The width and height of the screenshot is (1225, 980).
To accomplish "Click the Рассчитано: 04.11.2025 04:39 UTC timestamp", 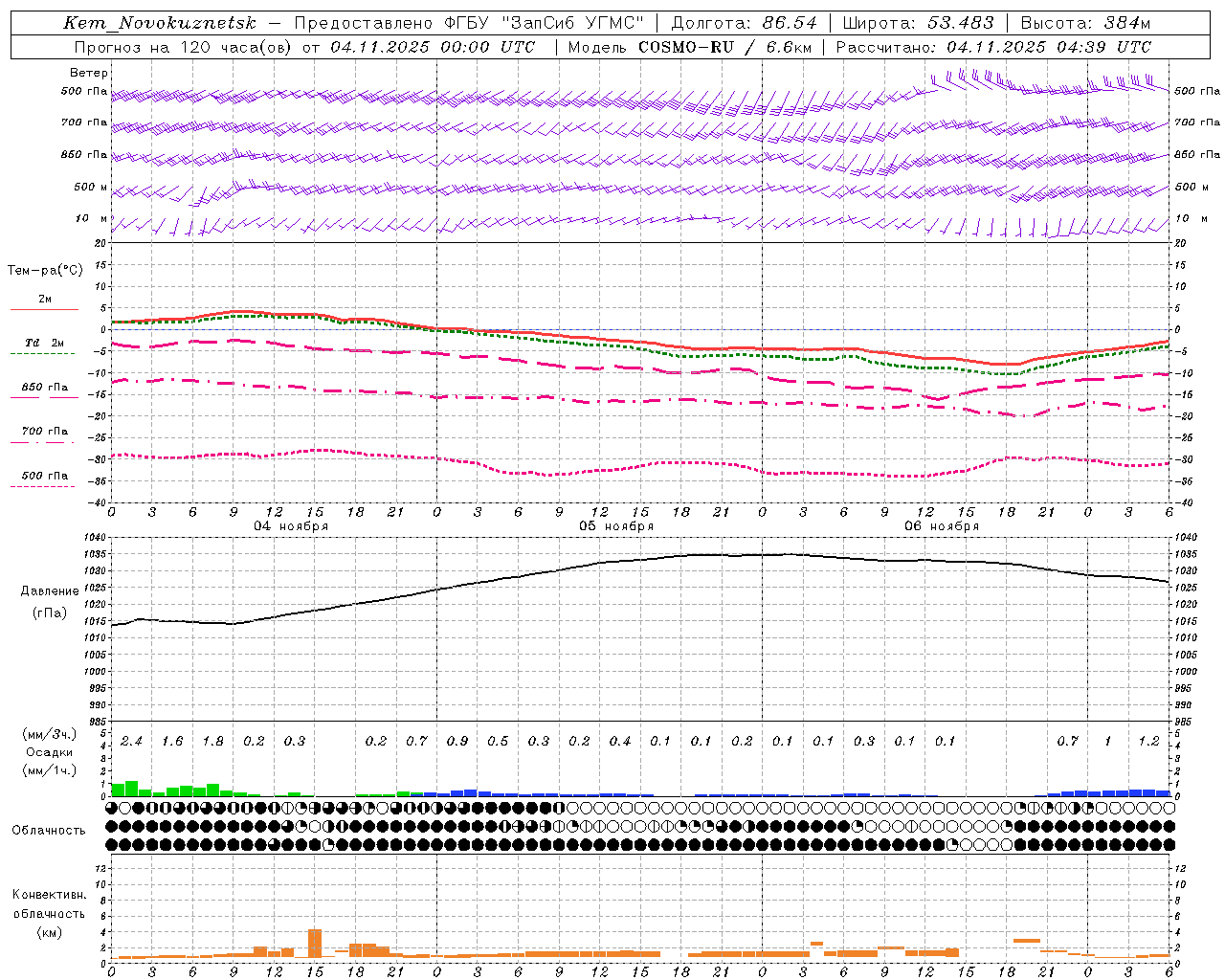I will 993,47.
